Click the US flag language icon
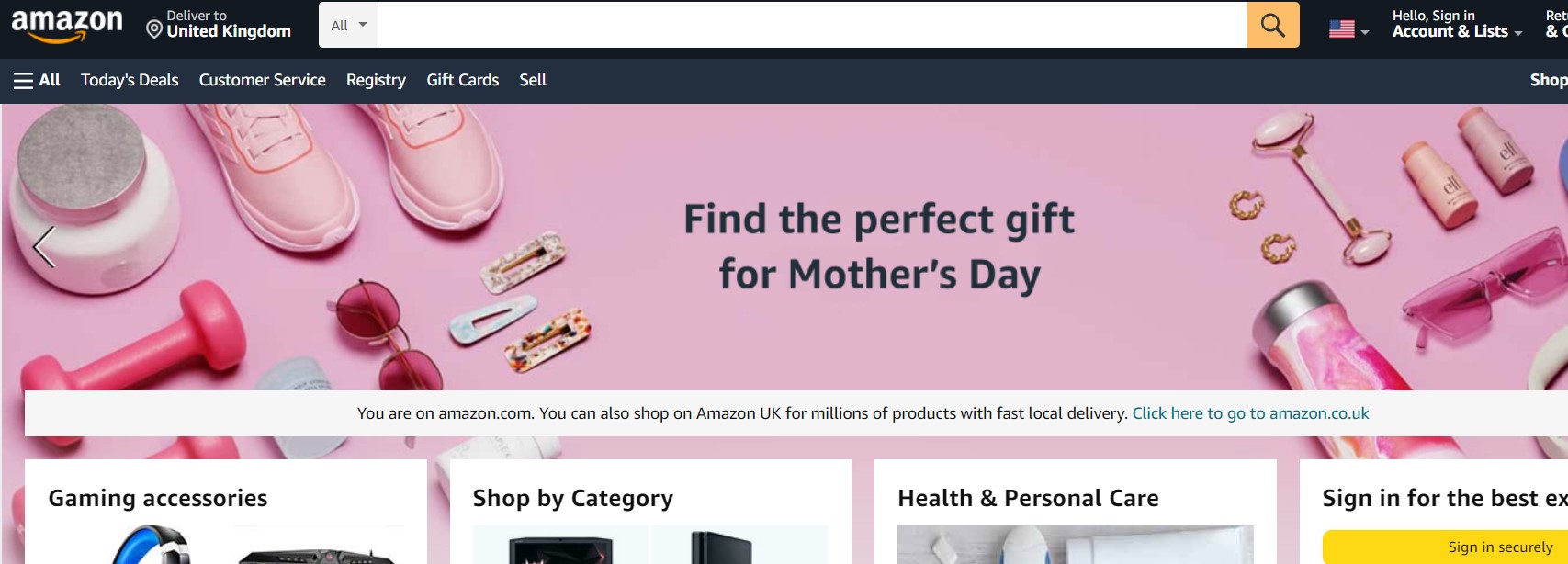 1342,29
